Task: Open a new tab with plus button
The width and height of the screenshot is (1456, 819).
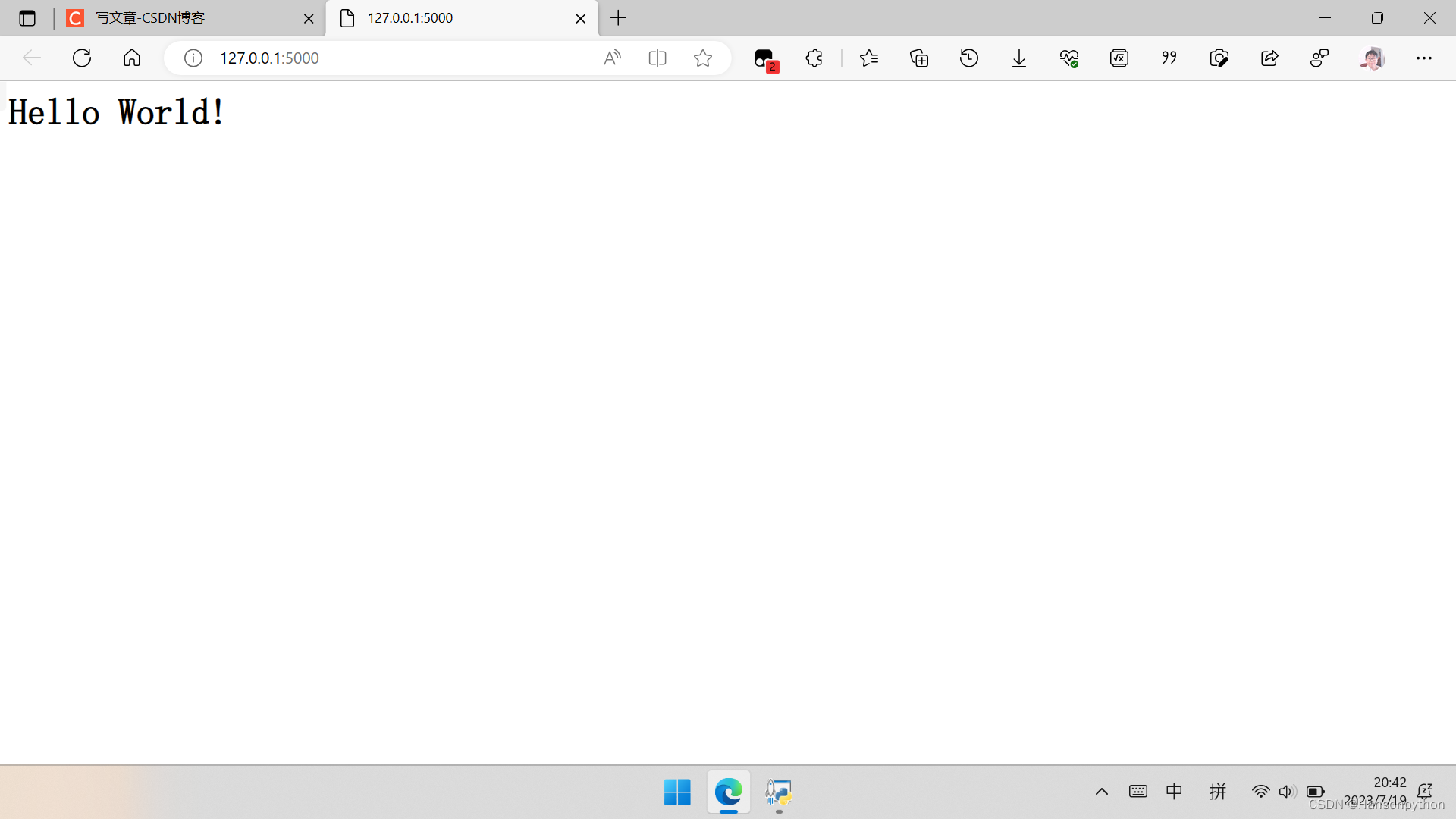Action: (x=619, y=18)
